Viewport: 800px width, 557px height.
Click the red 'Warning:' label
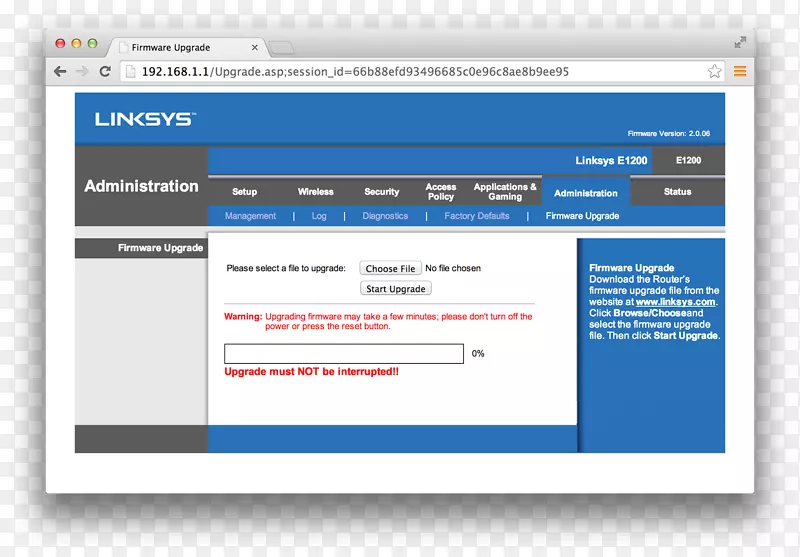[243, 317]
